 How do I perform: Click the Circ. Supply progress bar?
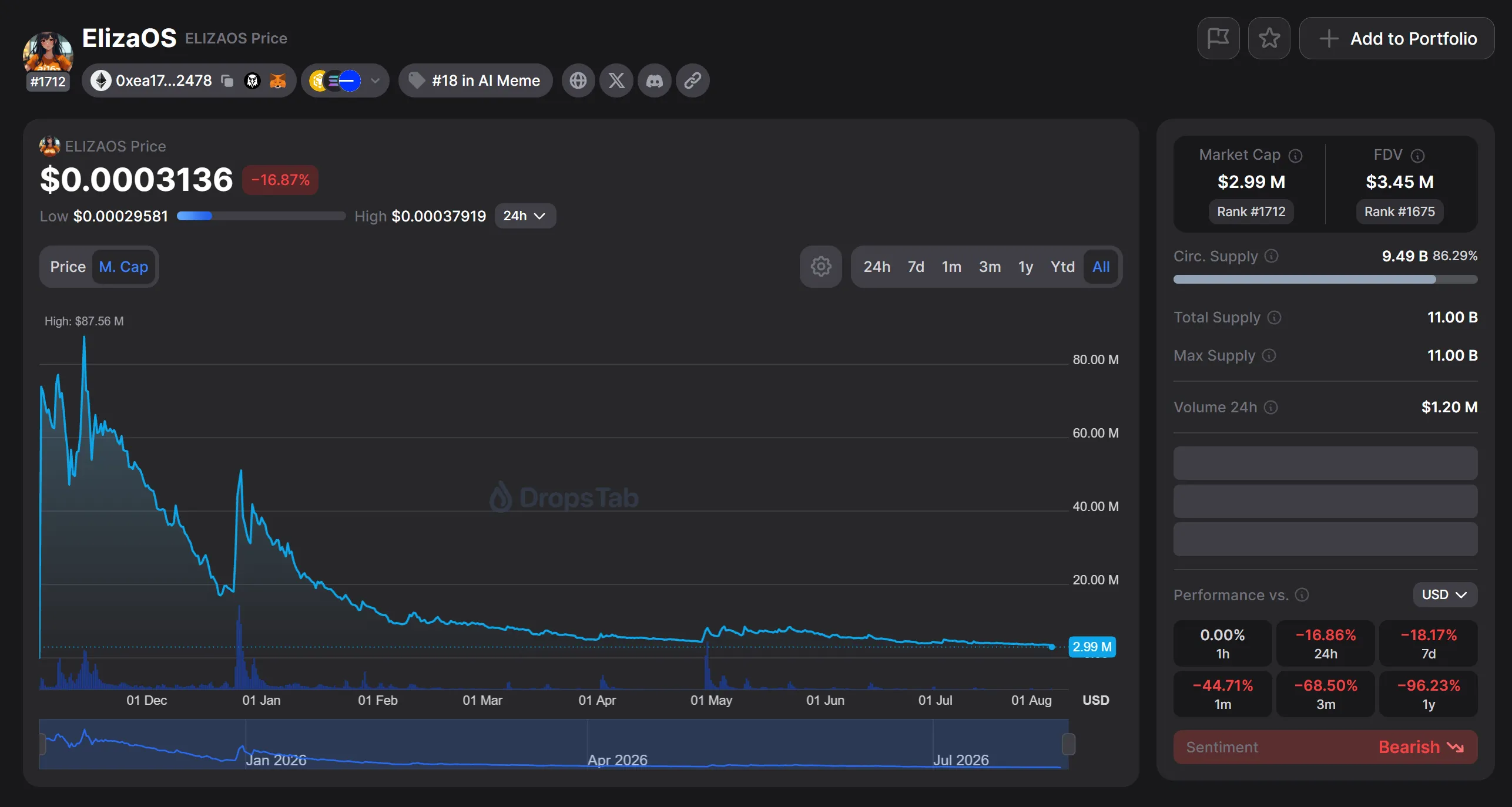[1326, 280]
